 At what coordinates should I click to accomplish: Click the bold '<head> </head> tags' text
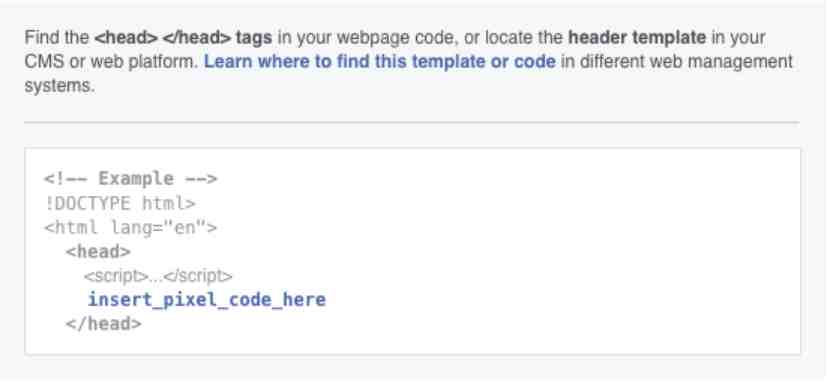(x=183, y=38)
